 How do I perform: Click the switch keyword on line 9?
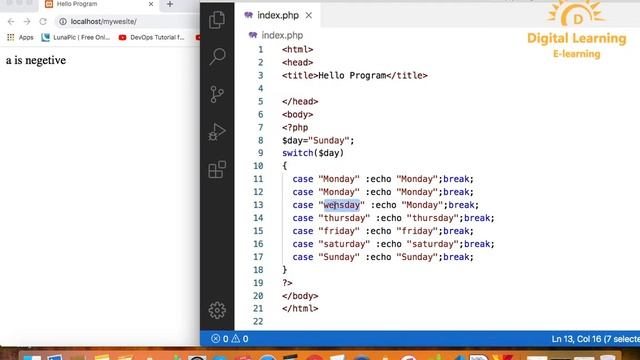coord(298,153)
